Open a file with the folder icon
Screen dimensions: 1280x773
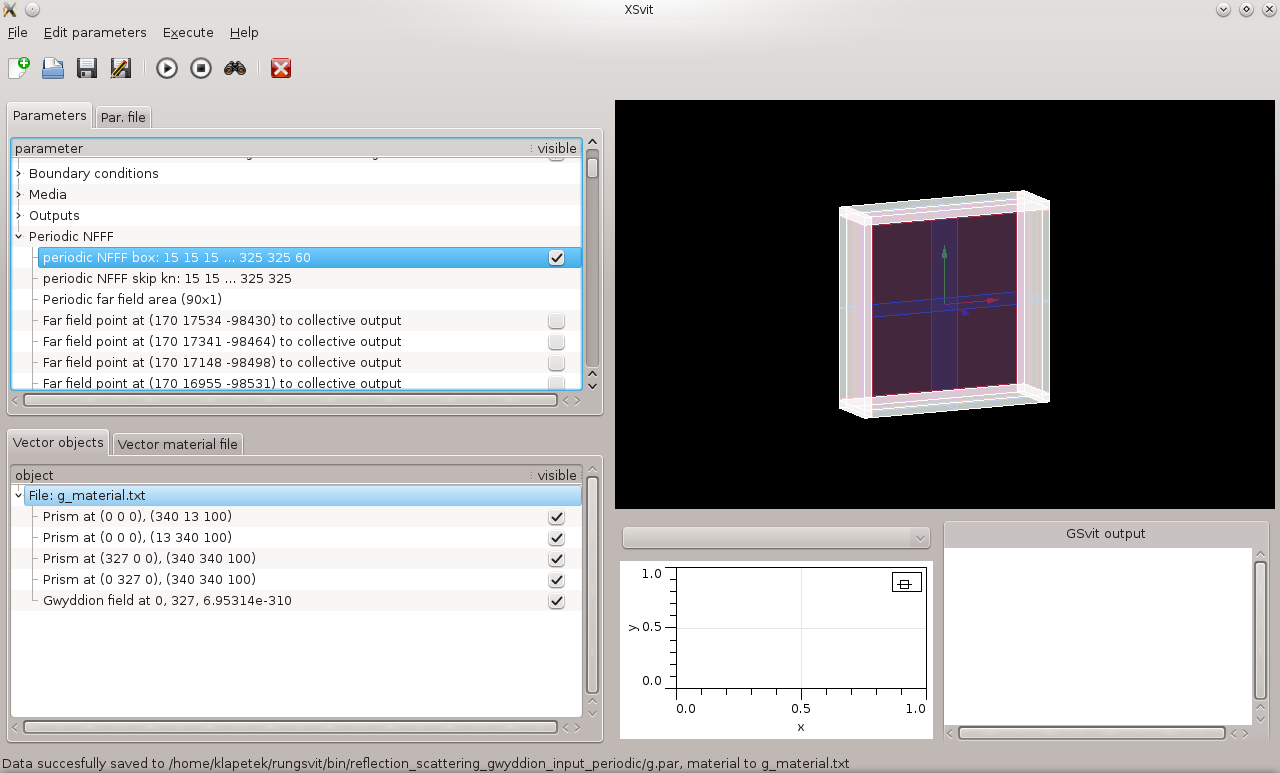click(x=53, y=68)
